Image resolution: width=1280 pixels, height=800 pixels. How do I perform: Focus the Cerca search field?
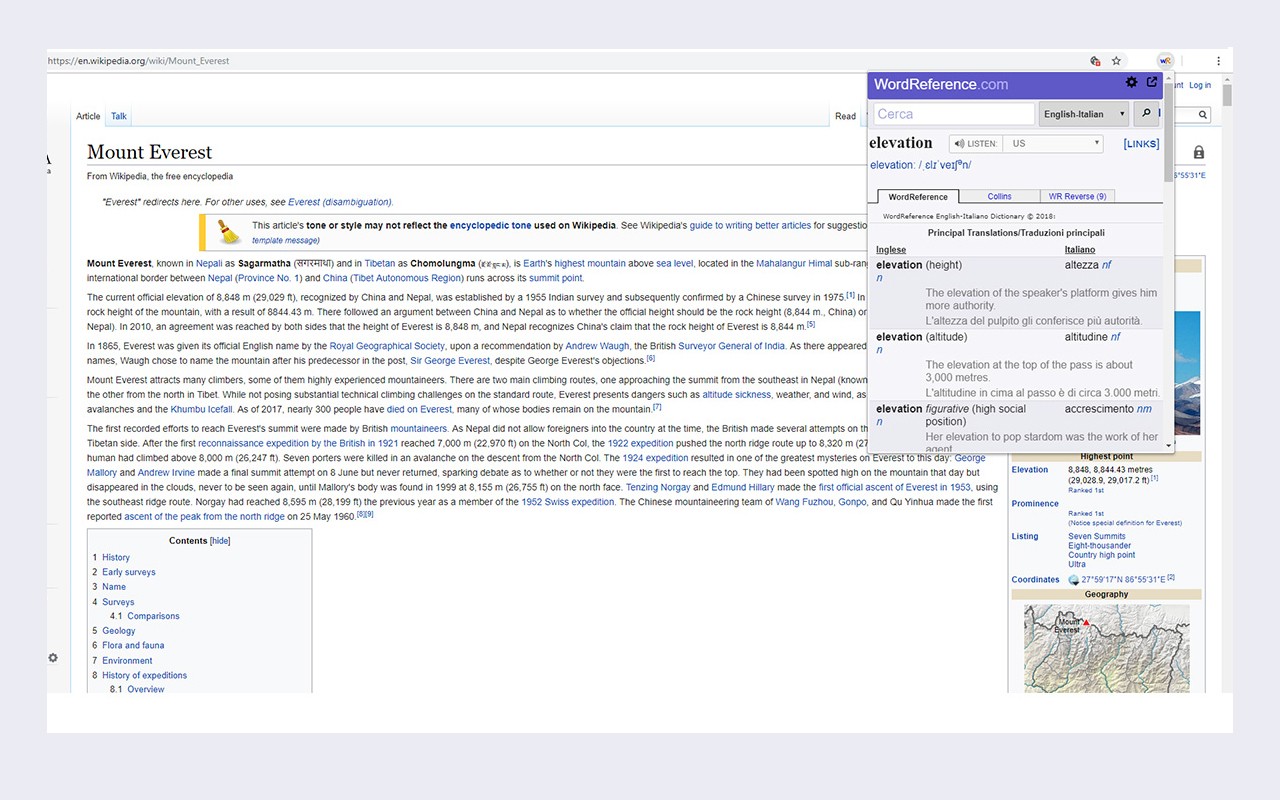[954, 114]
